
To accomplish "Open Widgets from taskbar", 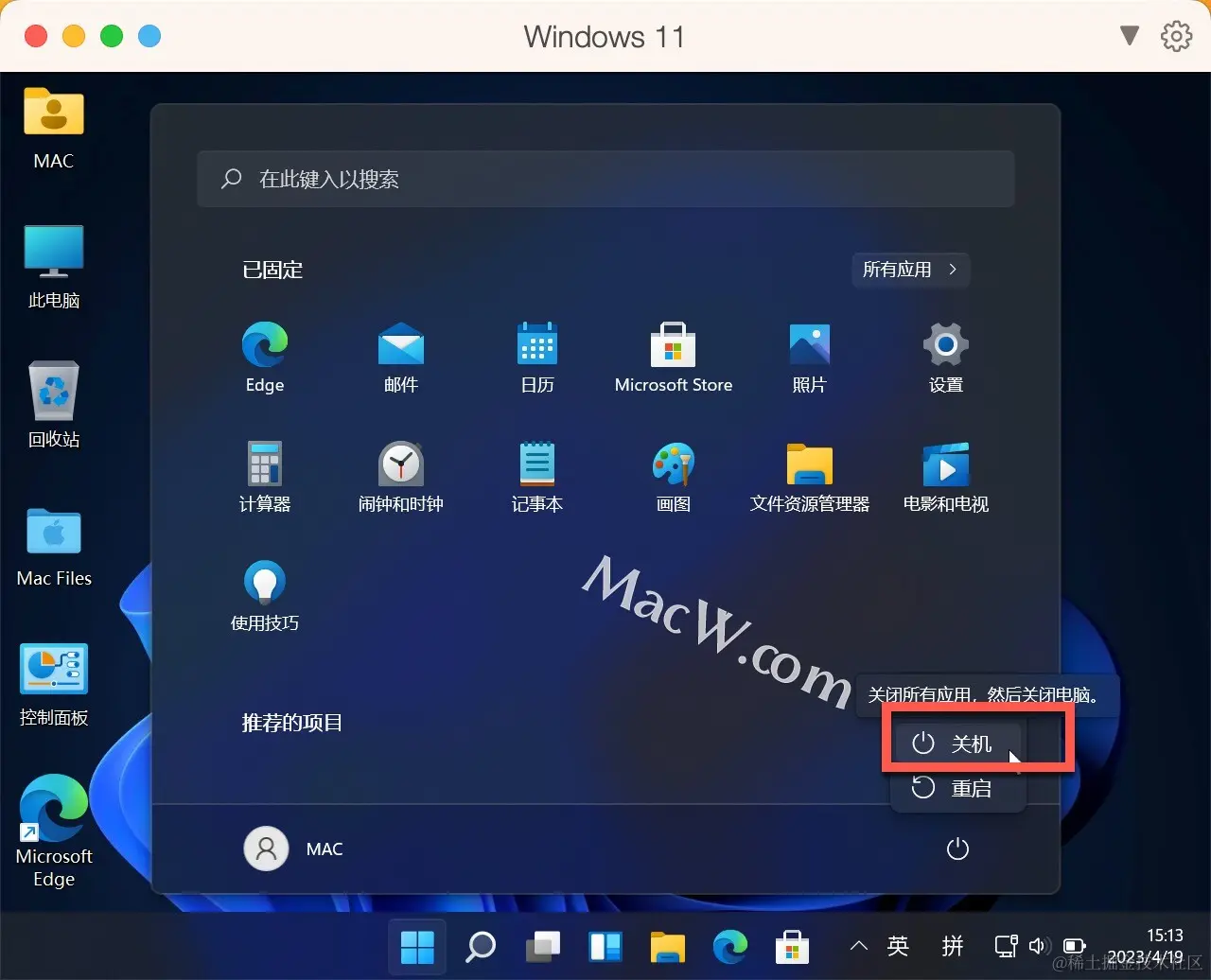I will click(x=605, y=945).
